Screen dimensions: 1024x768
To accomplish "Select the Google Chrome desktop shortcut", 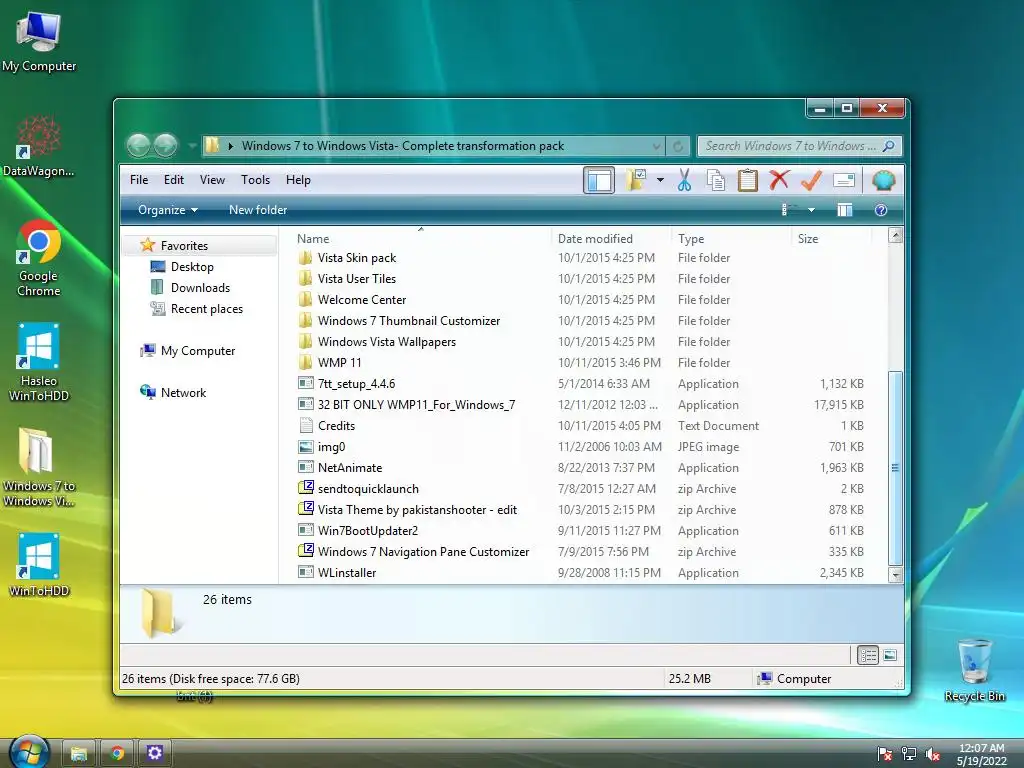I will [39, 258].
